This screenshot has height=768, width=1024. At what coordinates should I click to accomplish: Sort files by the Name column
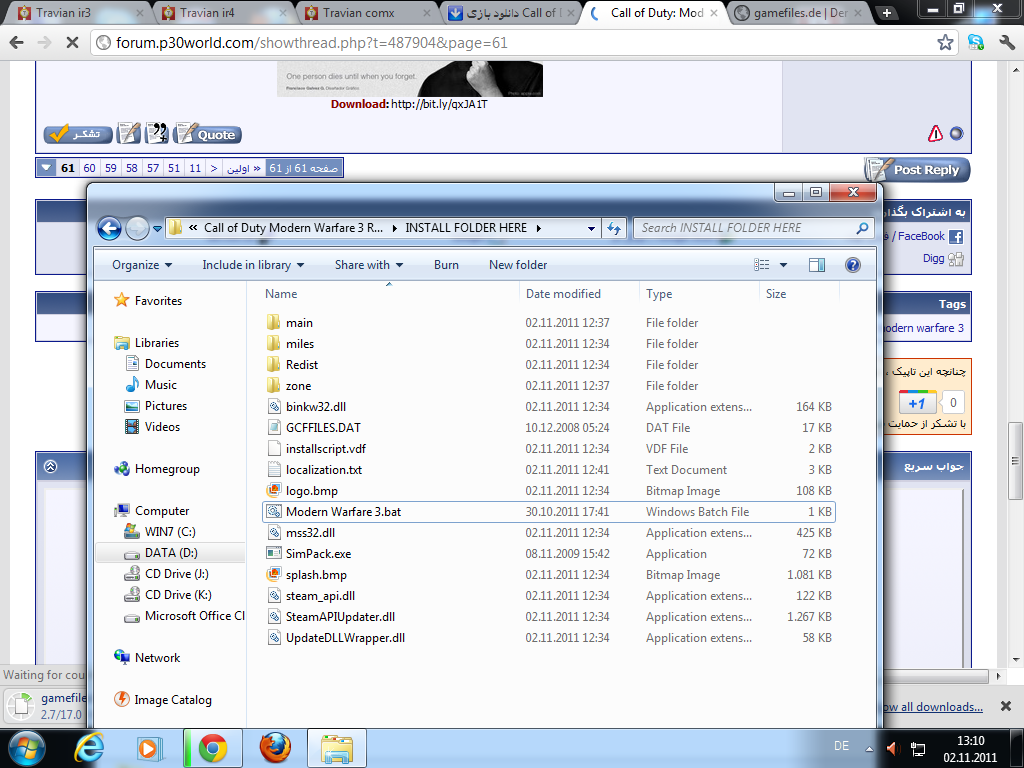pyautogui.click(x=281, y=294)
